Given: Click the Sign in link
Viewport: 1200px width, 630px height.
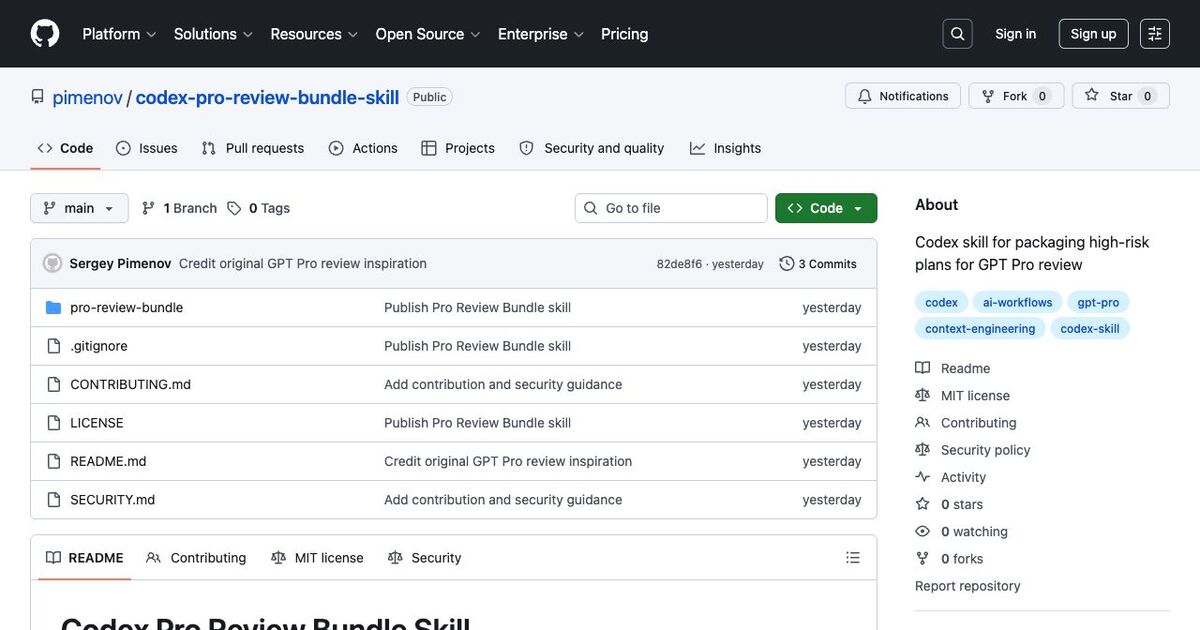Looking at the screenshot, I should (x=1015, y=34).
